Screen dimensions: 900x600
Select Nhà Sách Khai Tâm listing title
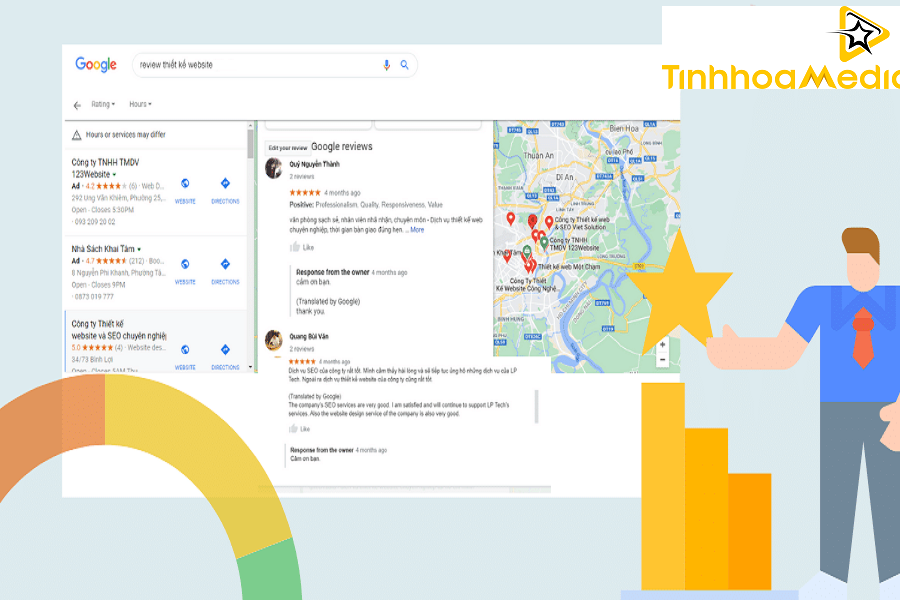pos(103,249)
